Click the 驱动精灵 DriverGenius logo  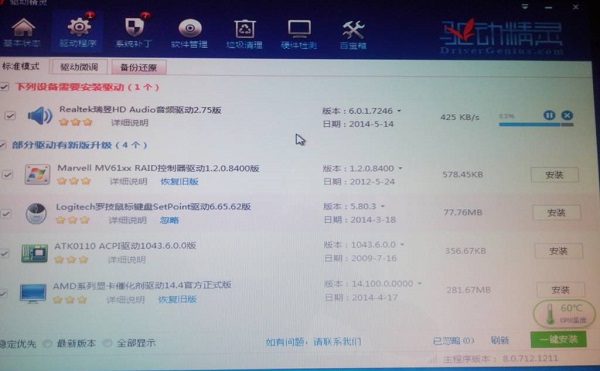click(501, 36)
